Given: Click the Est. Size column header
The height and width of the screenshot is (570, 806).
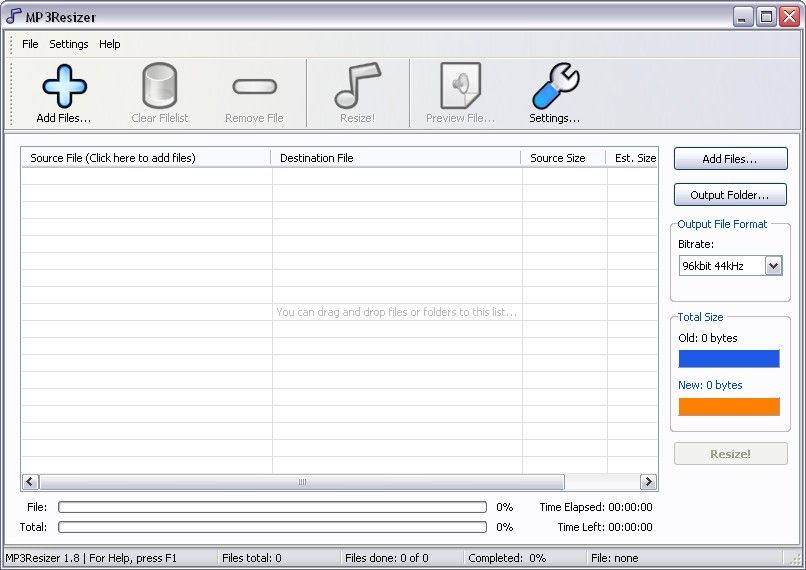Looking at the screenshot, I should click(x=632, y=158).
